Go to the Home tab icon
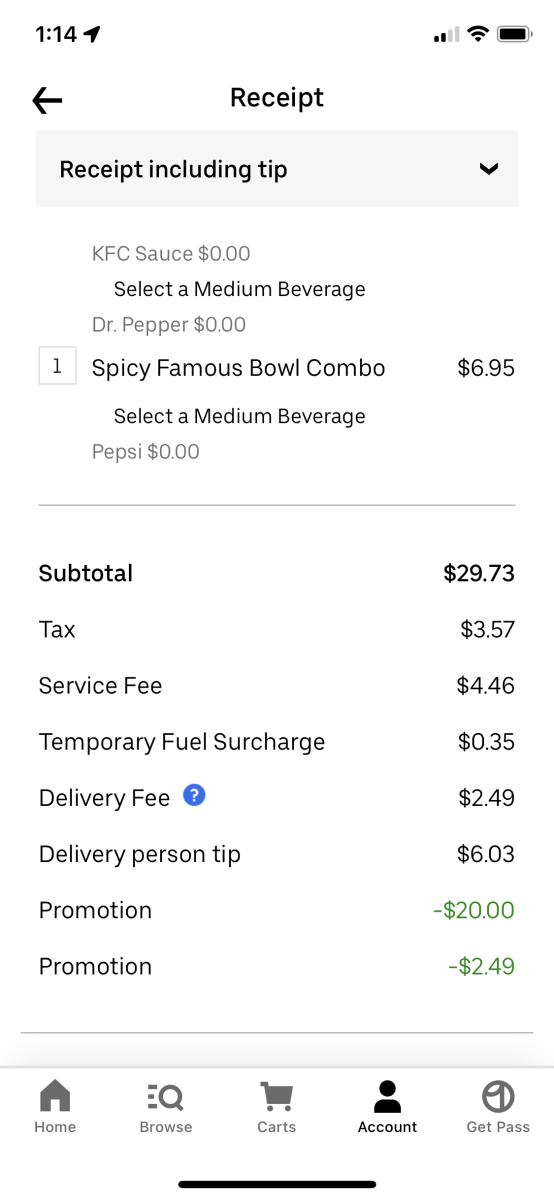The height and width of the screenshot is (1200, 554). point(55,1097)
